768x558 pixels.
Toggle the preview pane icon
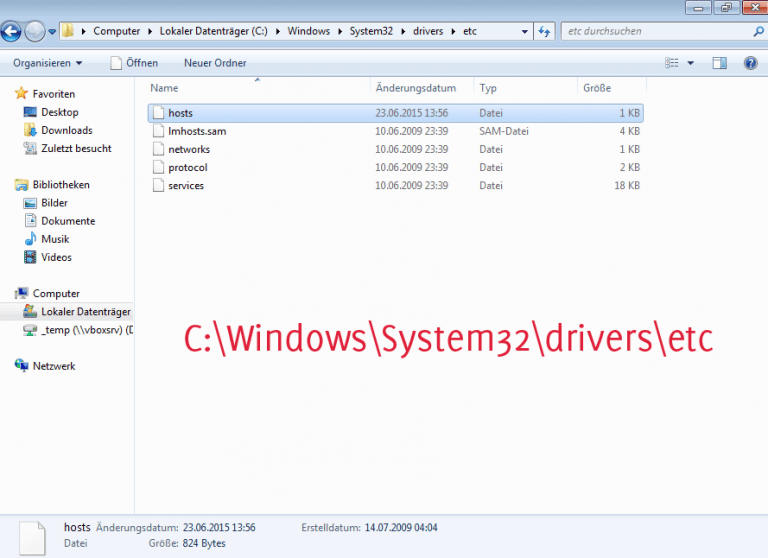(x=720, y=63)
